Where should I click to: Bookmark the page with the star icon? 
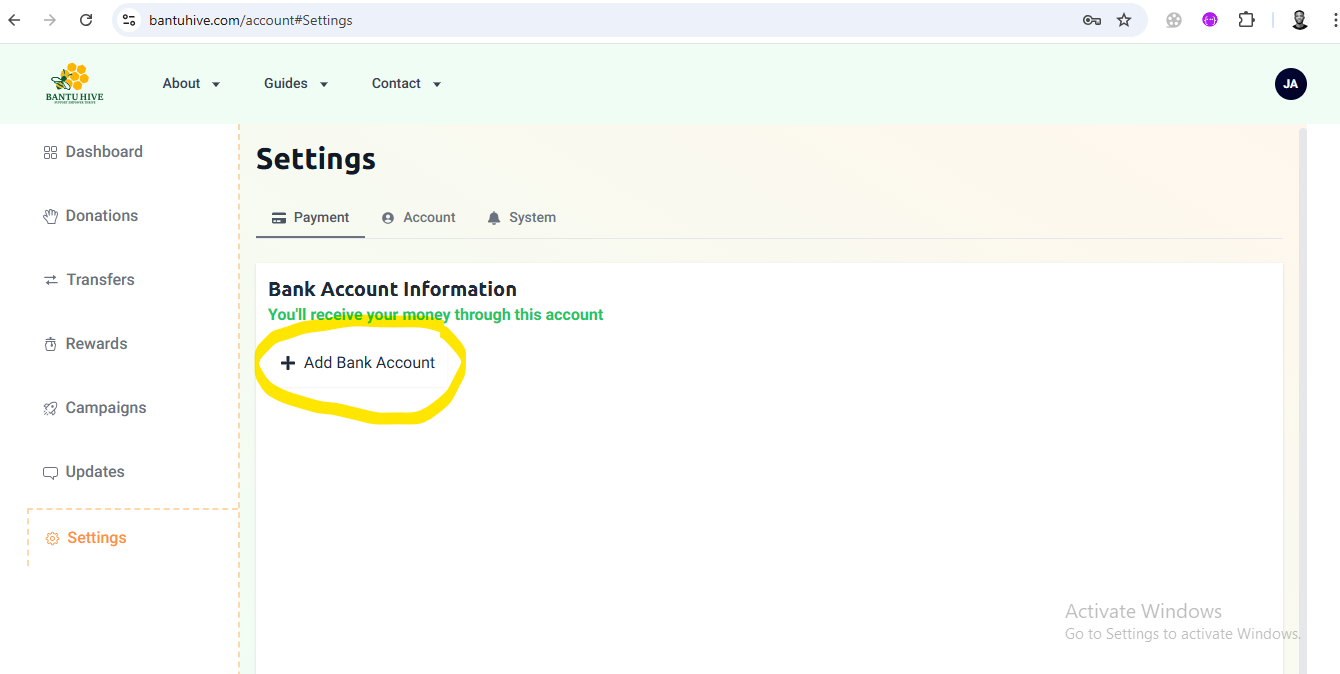tap(1124, 19)
